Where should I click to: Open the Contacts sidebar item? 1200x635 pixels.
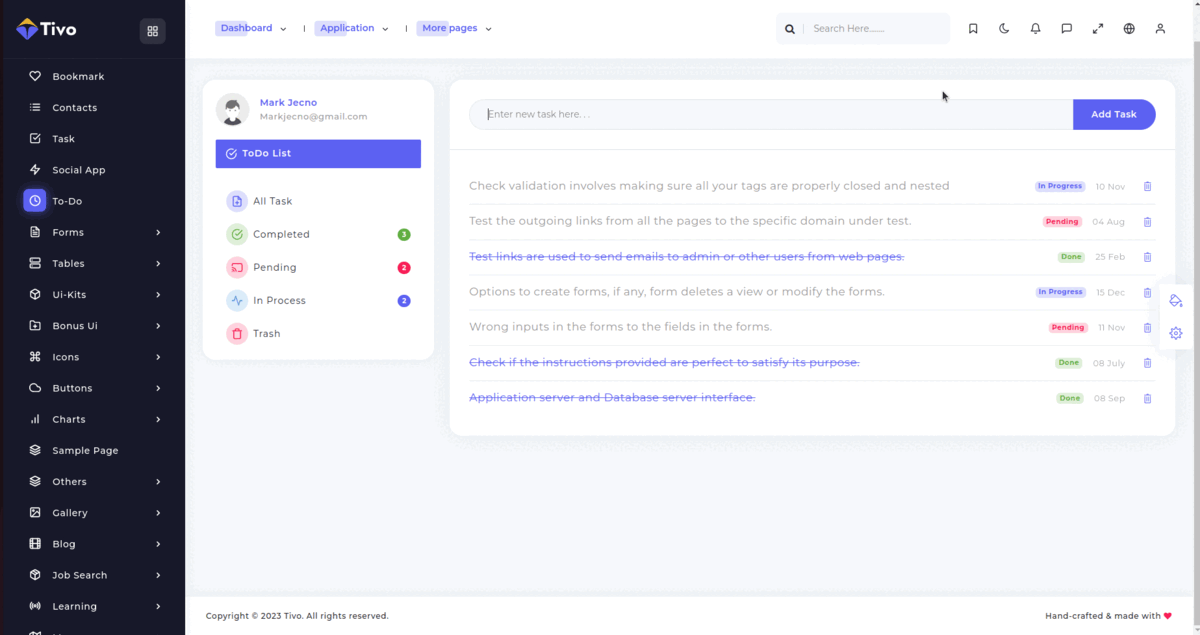74,108
